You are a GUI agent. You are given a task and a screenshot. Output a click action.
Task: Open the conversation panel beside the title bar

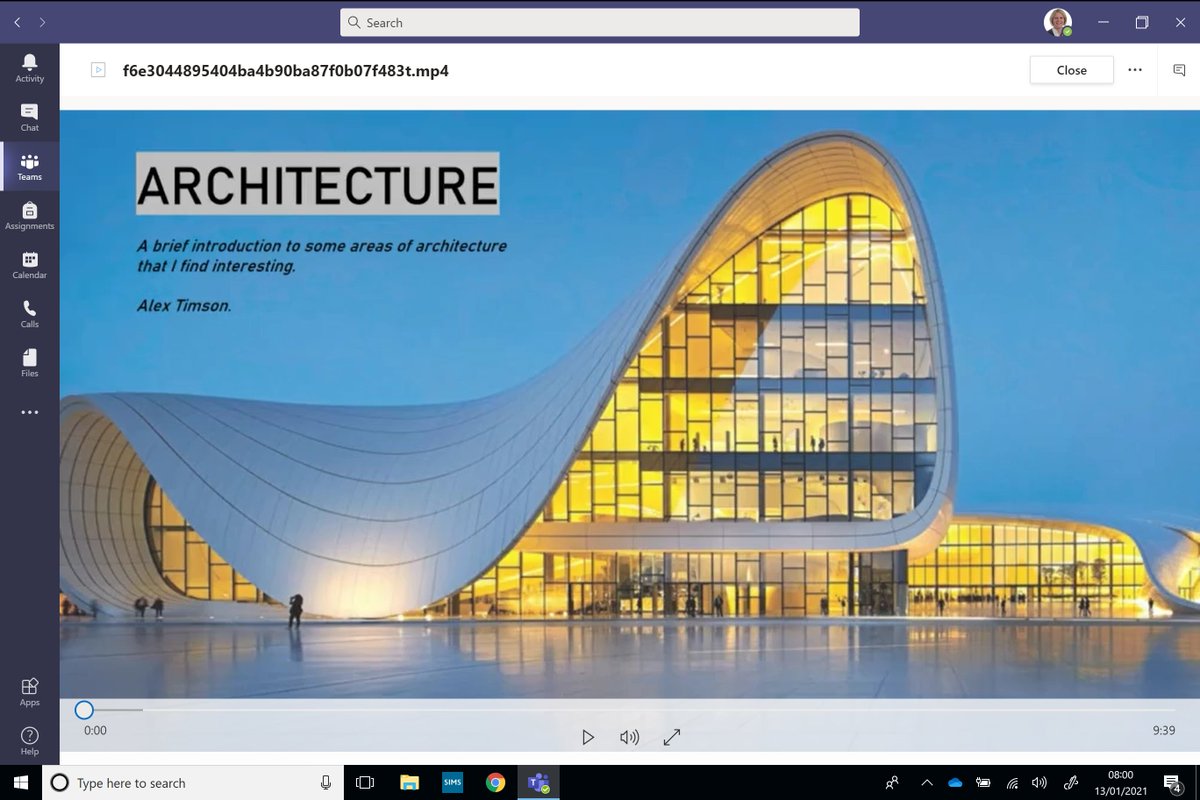click(x=1179, y=70)
